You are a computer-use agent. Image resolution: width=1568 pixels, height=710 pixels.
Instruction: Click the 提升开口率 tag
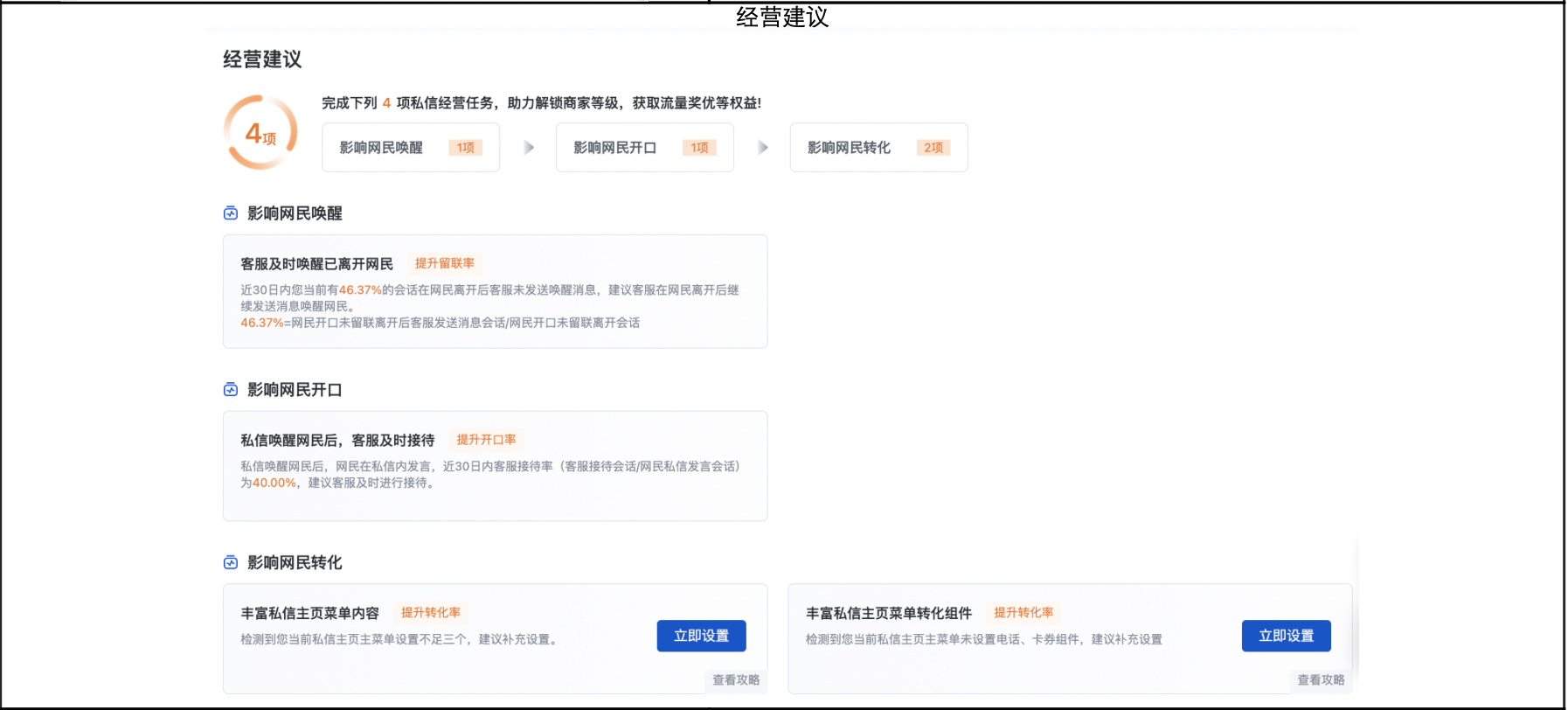click(486, 440)
